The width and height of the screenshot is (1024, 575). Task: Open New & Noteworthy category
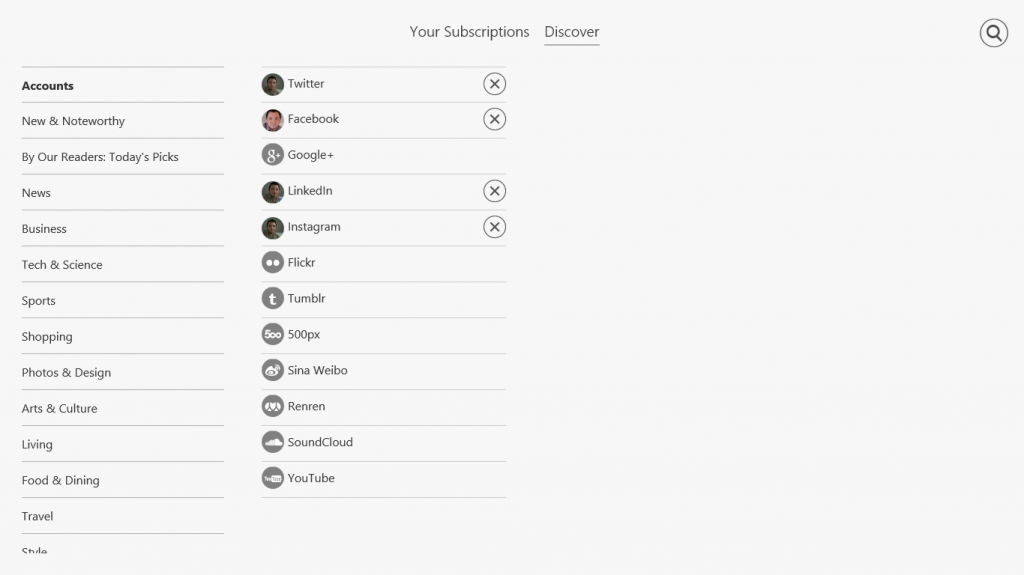click(73, 121)
